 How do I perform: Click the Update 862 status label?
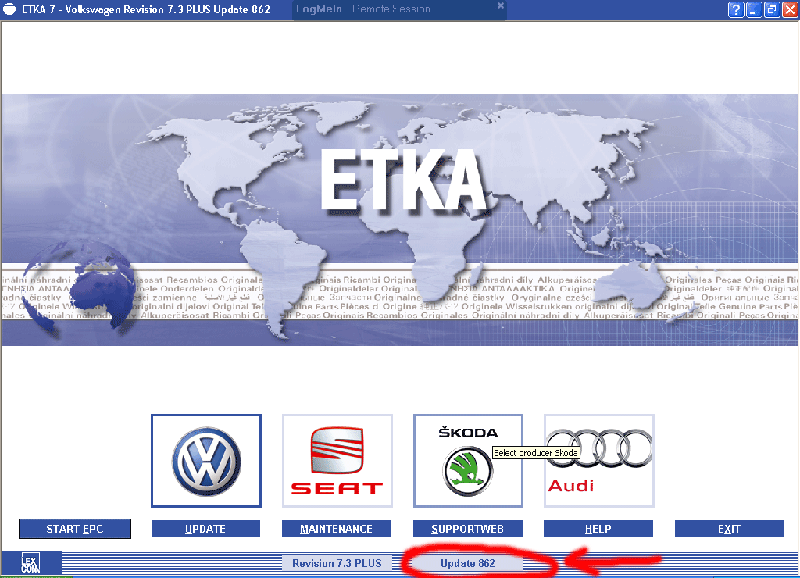pos(468,563)
